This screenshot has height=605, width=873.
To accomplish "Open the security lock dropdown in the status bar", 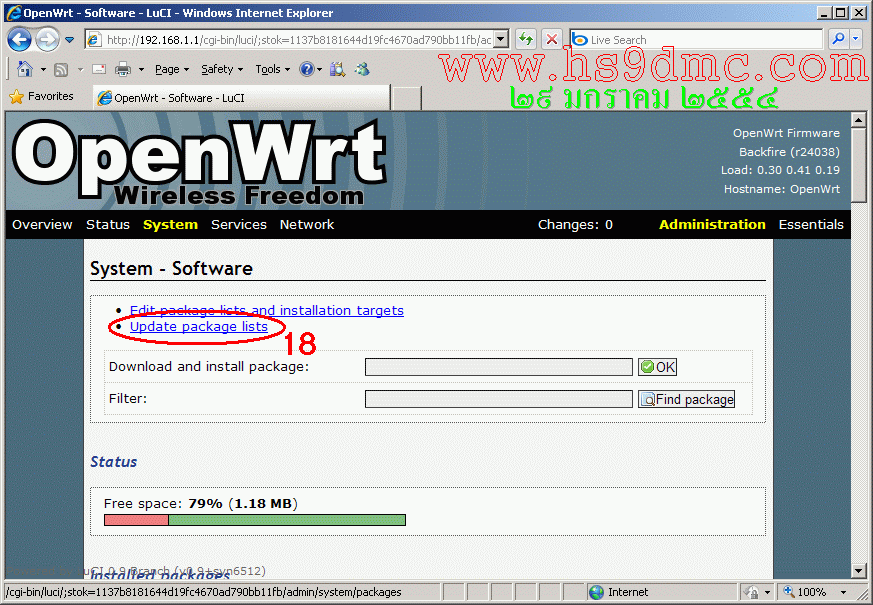I will click(x=757, y=592).
